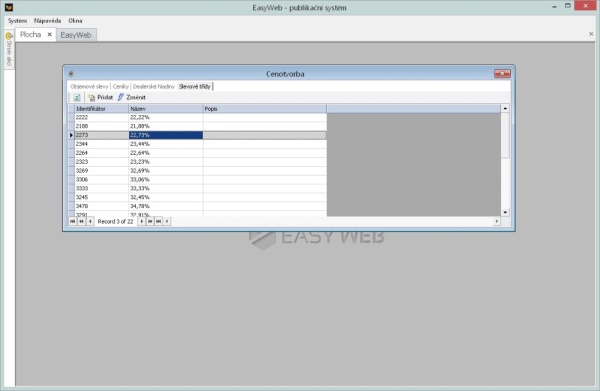This screenshot has height=391, width=600.
Task: Close the Plocha tab with its X
Action: tap(50, 34)
